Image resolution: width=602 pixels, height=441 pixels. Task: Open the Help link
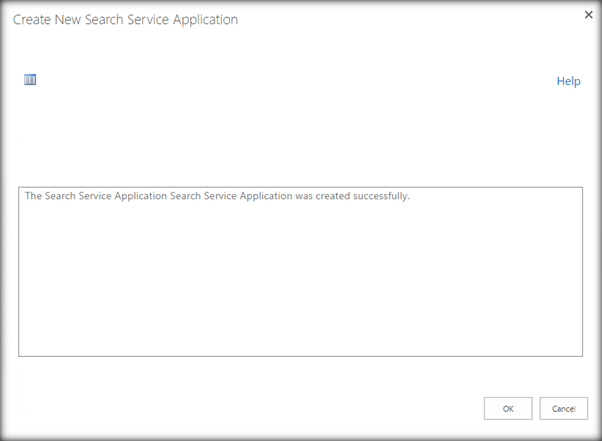point(568,81)
